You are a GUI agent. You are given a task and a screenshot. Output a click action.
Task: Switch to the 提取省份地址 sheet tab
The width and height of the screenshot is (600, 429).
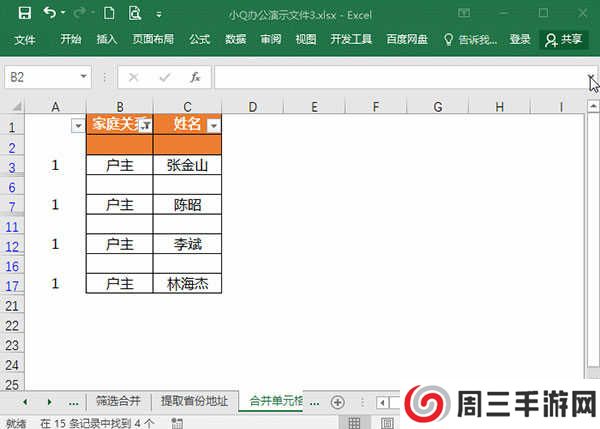pyautogui.click(x=195, y=401)
